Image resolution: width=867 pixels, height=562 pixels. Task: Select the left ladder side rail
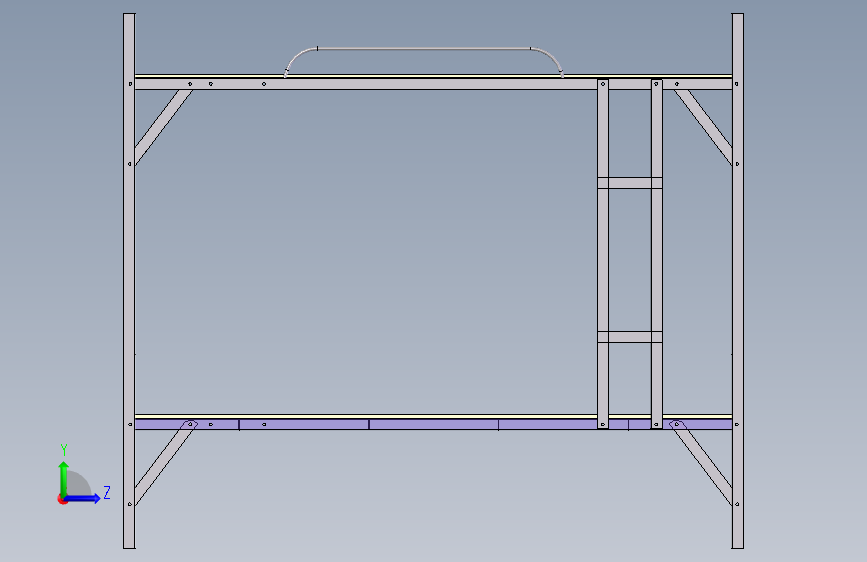click(603, 254)
